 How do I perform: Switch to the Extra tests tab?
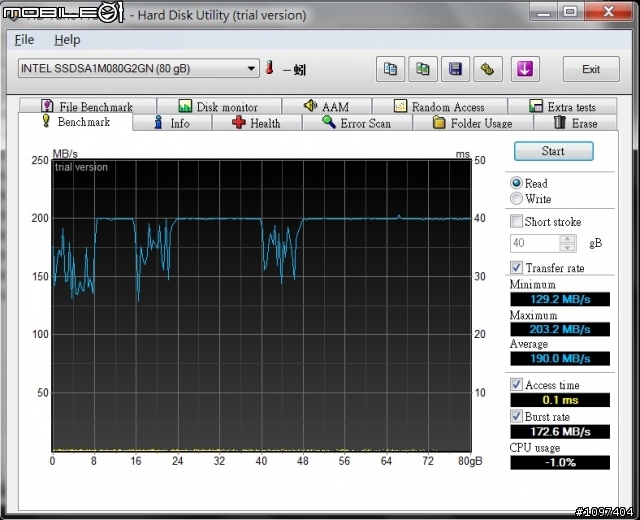pyautogui.click(x=562, y=107)
